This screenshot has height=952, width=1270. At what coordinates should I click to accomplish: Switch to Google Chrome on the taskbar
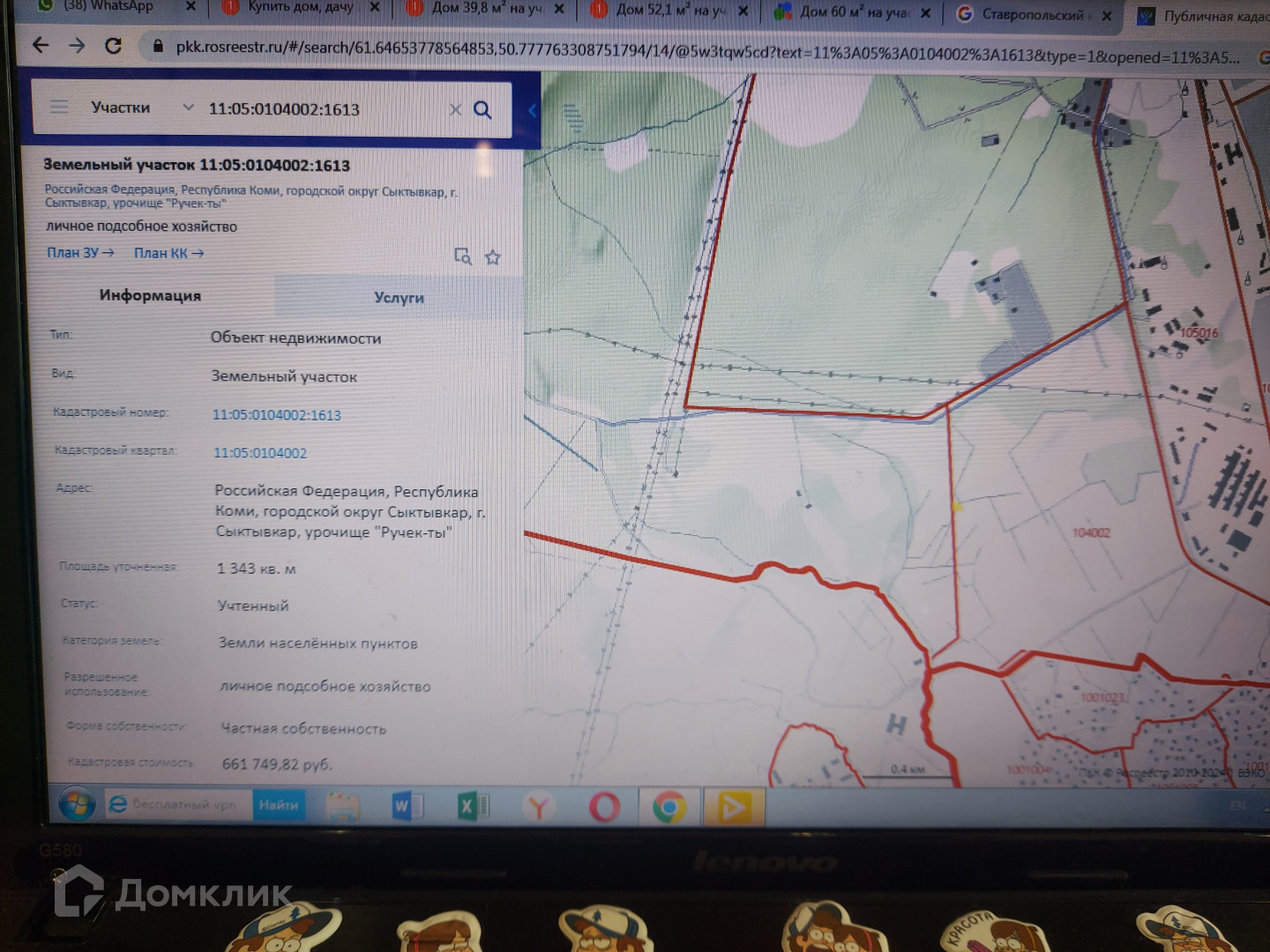[669, 807]
